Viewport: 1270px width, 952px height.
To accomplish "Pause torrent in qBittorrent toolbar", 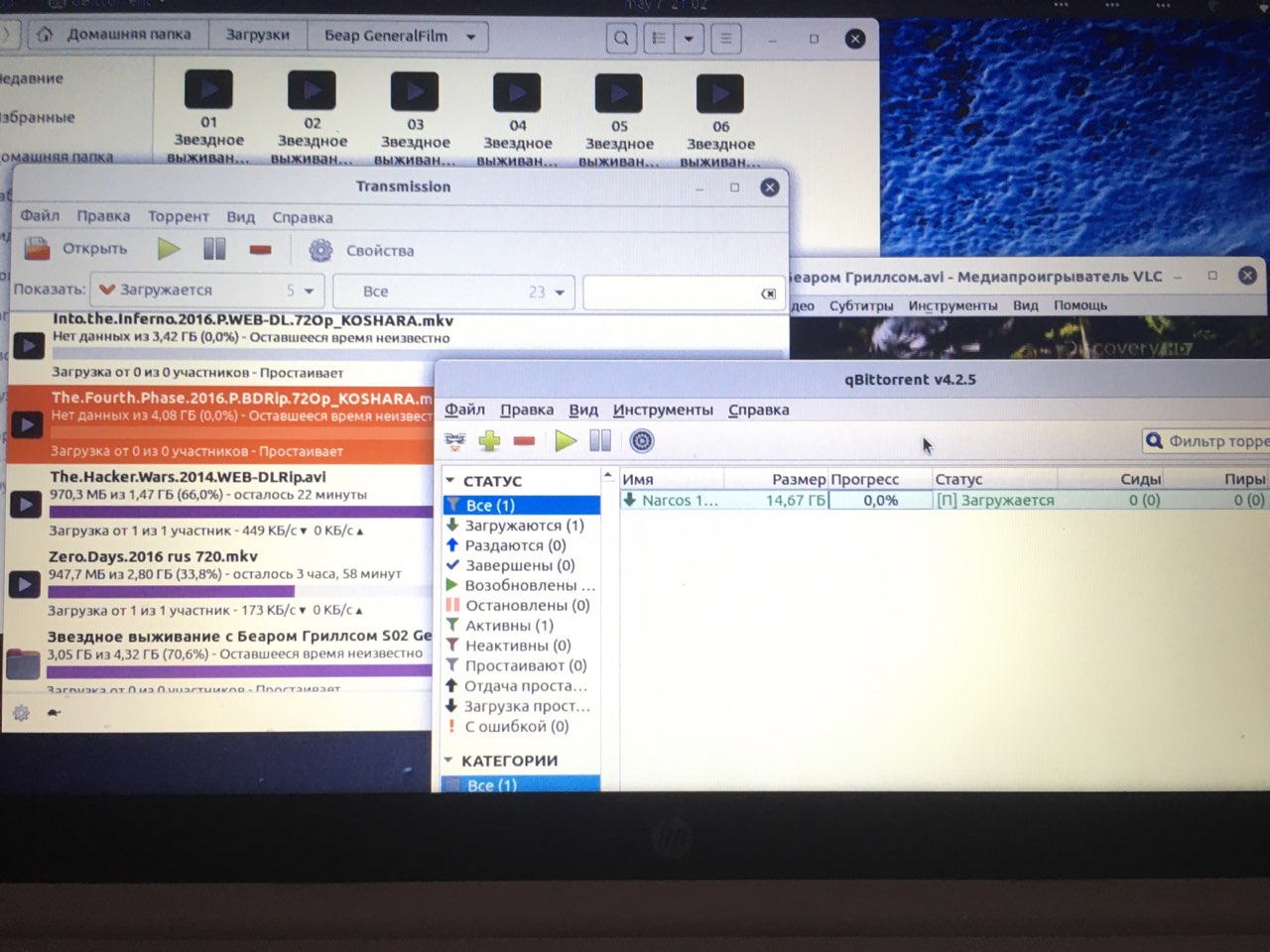I will point(600,441).
